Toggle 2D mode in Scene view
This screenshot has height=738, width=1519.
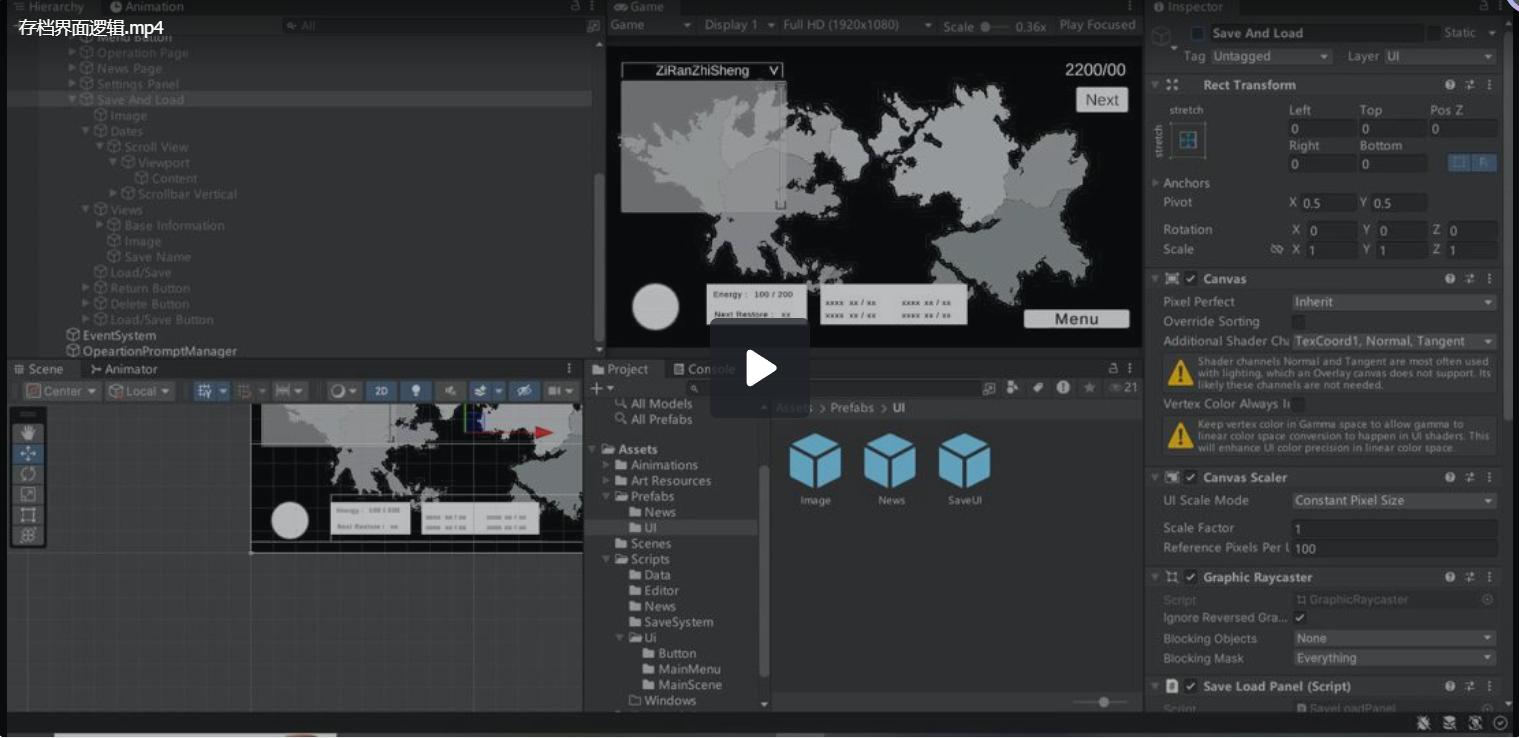point(381,391)
